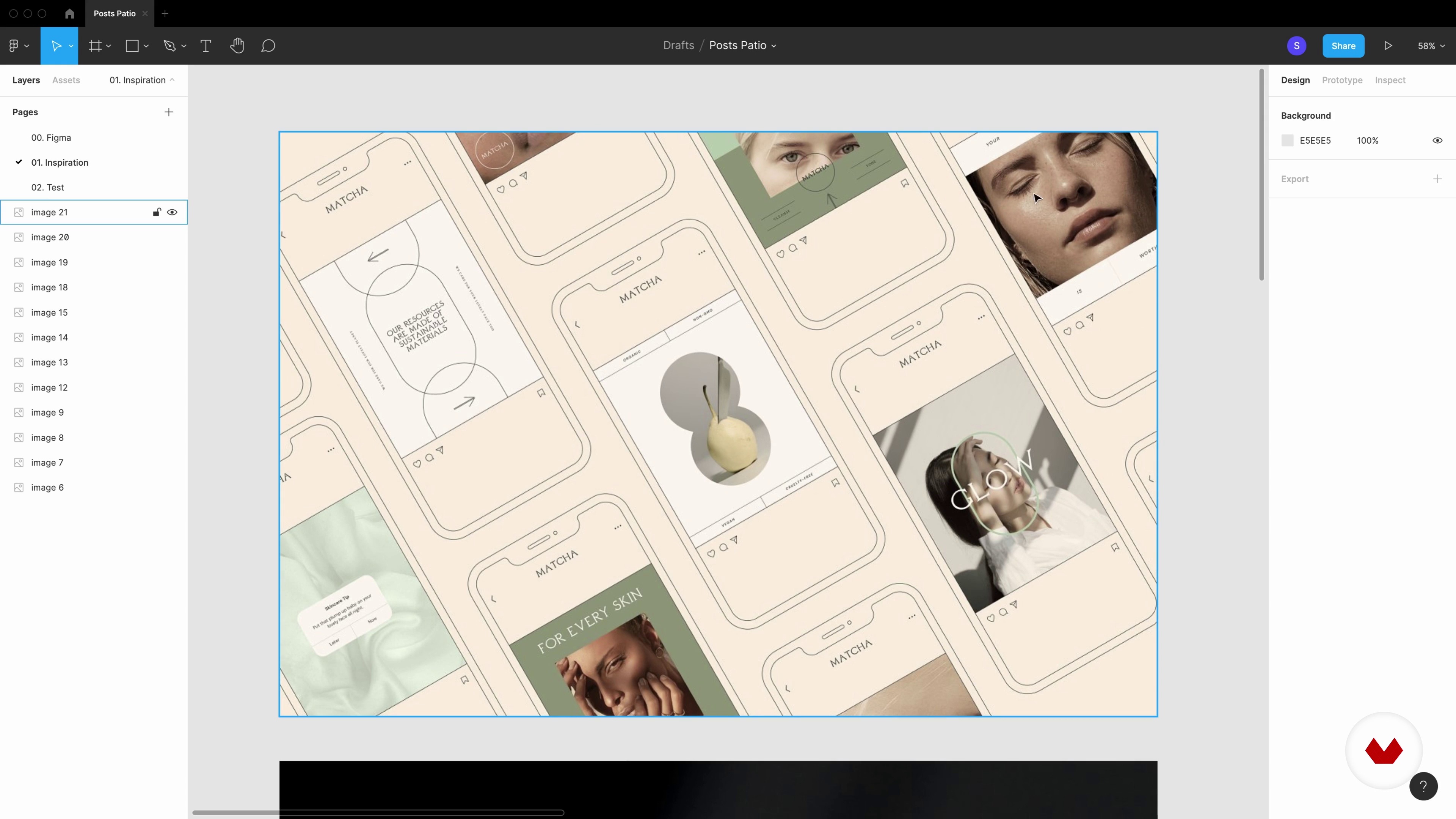Open the 02. Test page
Image resolution: width=1456 pixels, height=819 pixels.
47,188
